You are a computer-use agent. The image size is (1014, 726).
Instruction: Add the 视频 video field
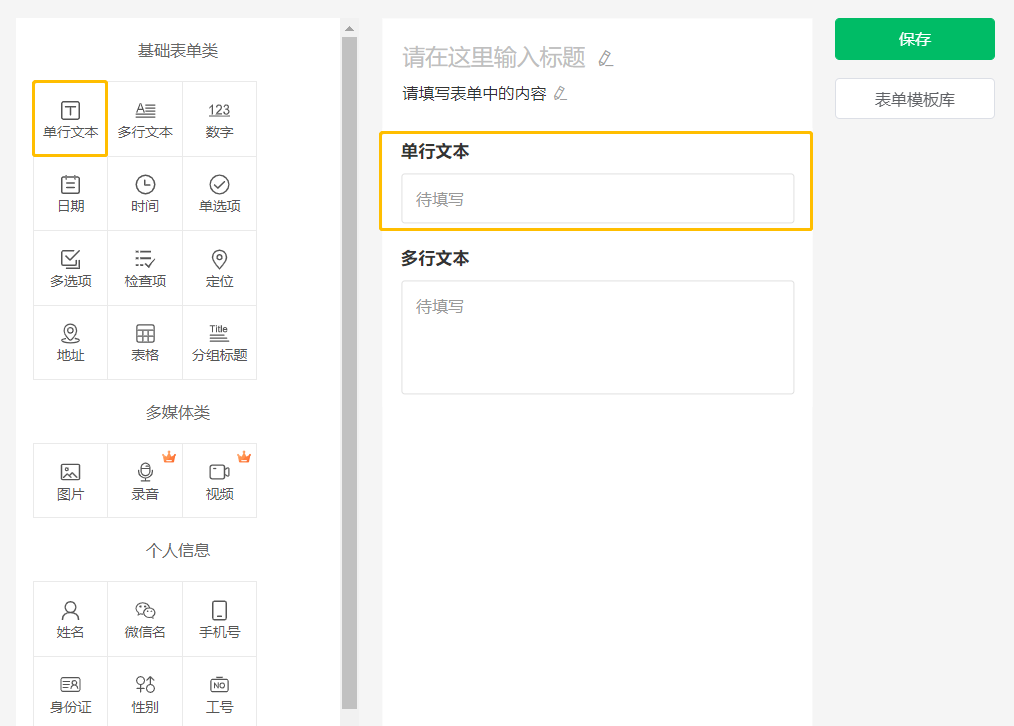point(219,481)
